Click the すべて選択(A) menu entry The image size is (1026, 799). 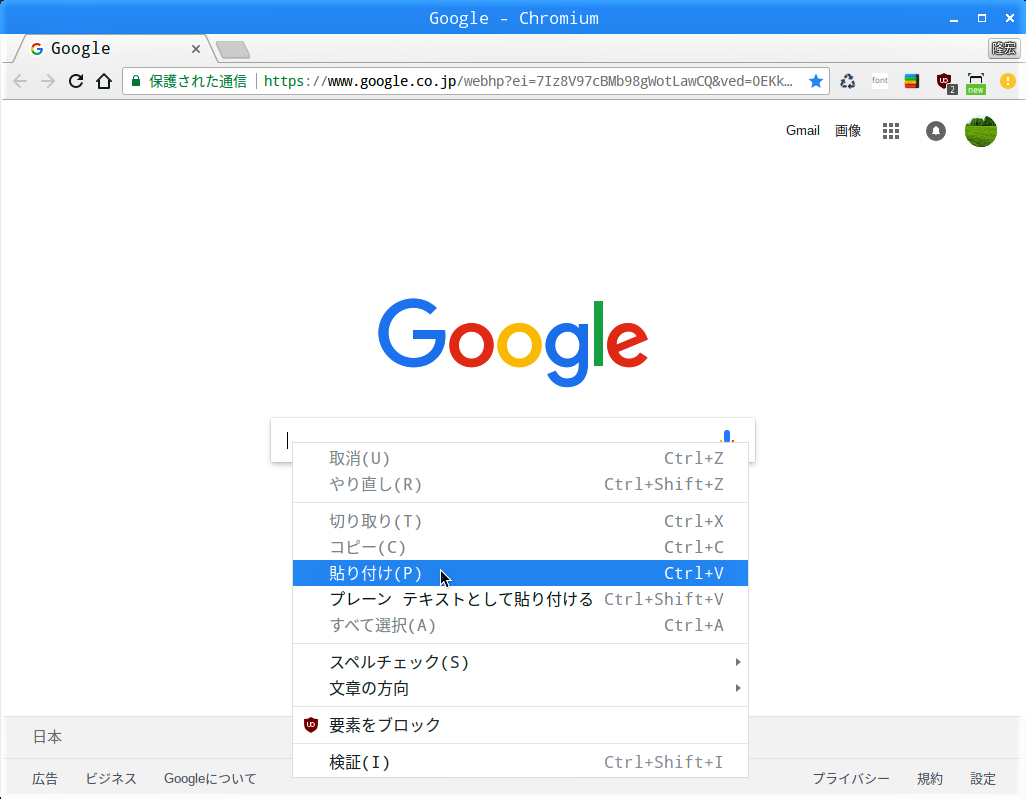point(520,626)
